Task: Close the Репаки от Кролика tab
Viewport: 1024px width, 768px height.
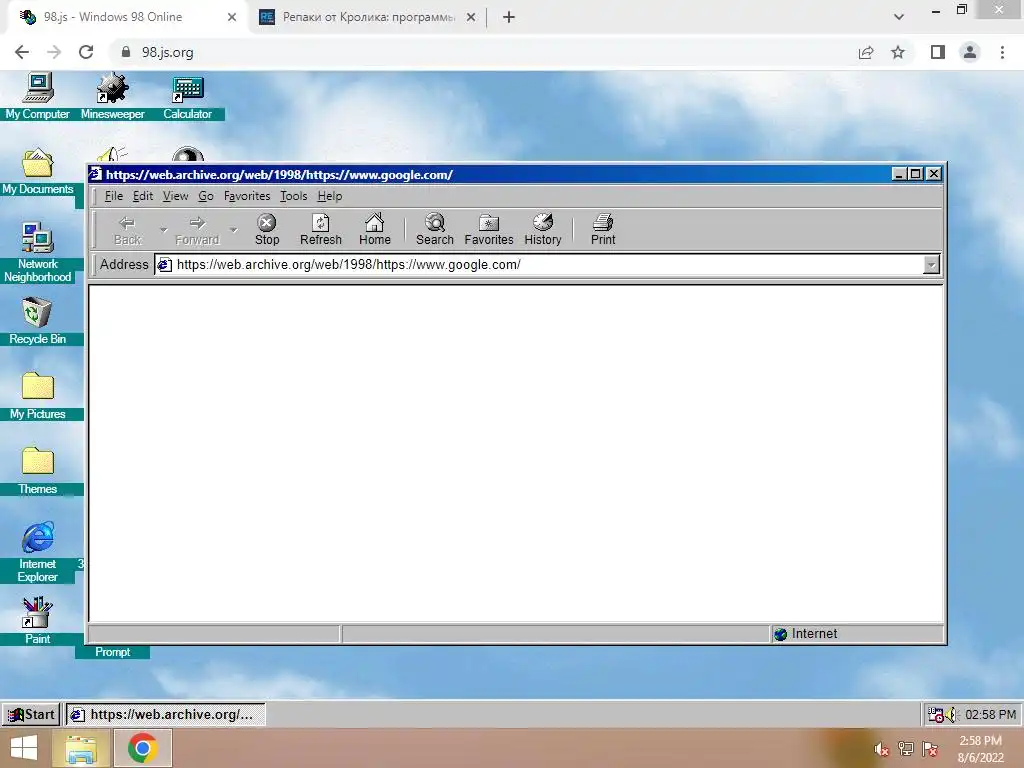Action: [x=471, y=17]
